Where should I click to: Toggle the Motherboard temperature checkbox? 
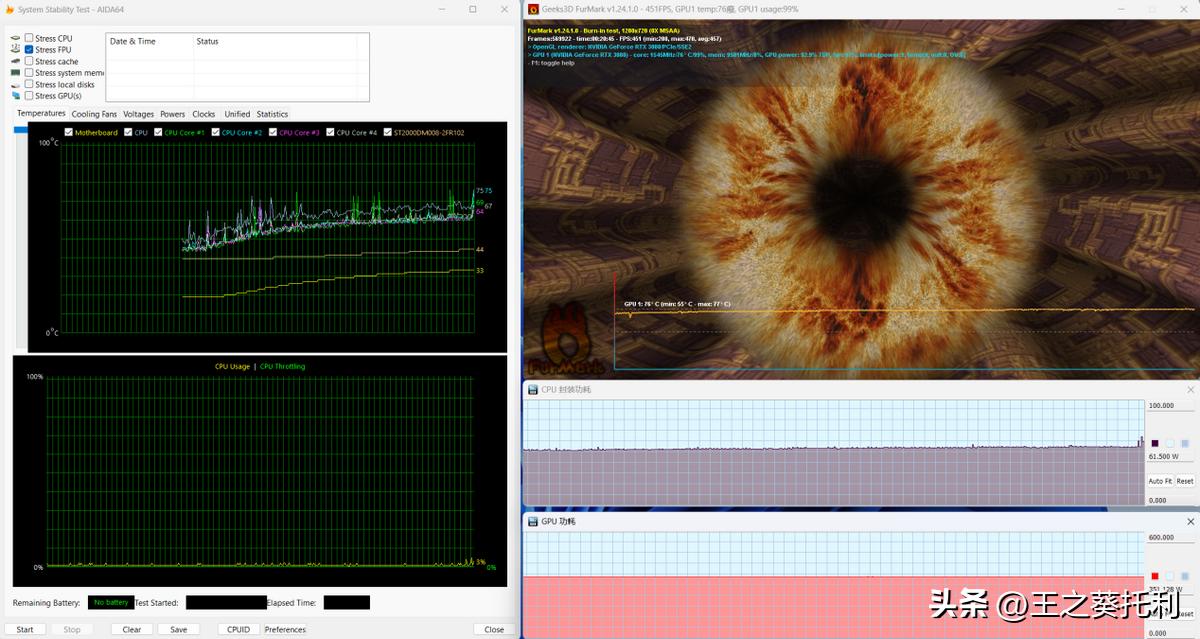(68, 132)
